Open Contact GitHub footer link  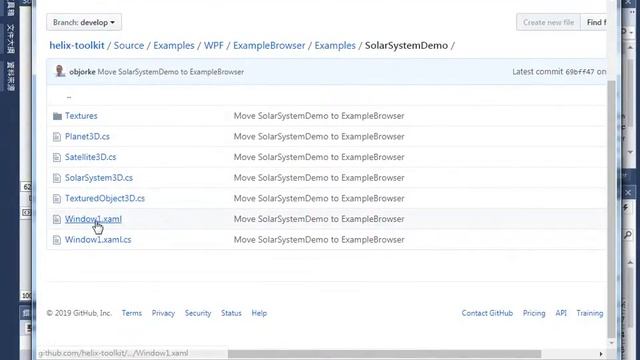tap(487, 313)
